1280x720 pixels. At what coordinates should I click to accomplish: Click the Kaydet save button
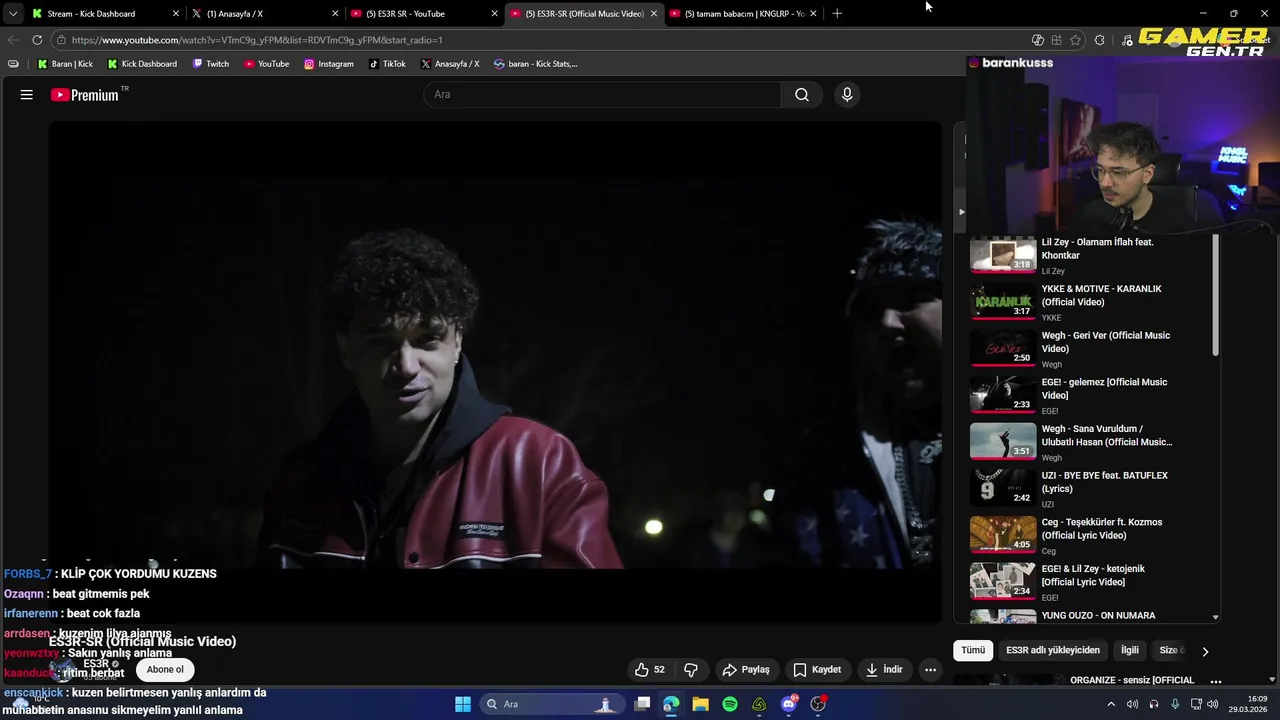[817, 670]
